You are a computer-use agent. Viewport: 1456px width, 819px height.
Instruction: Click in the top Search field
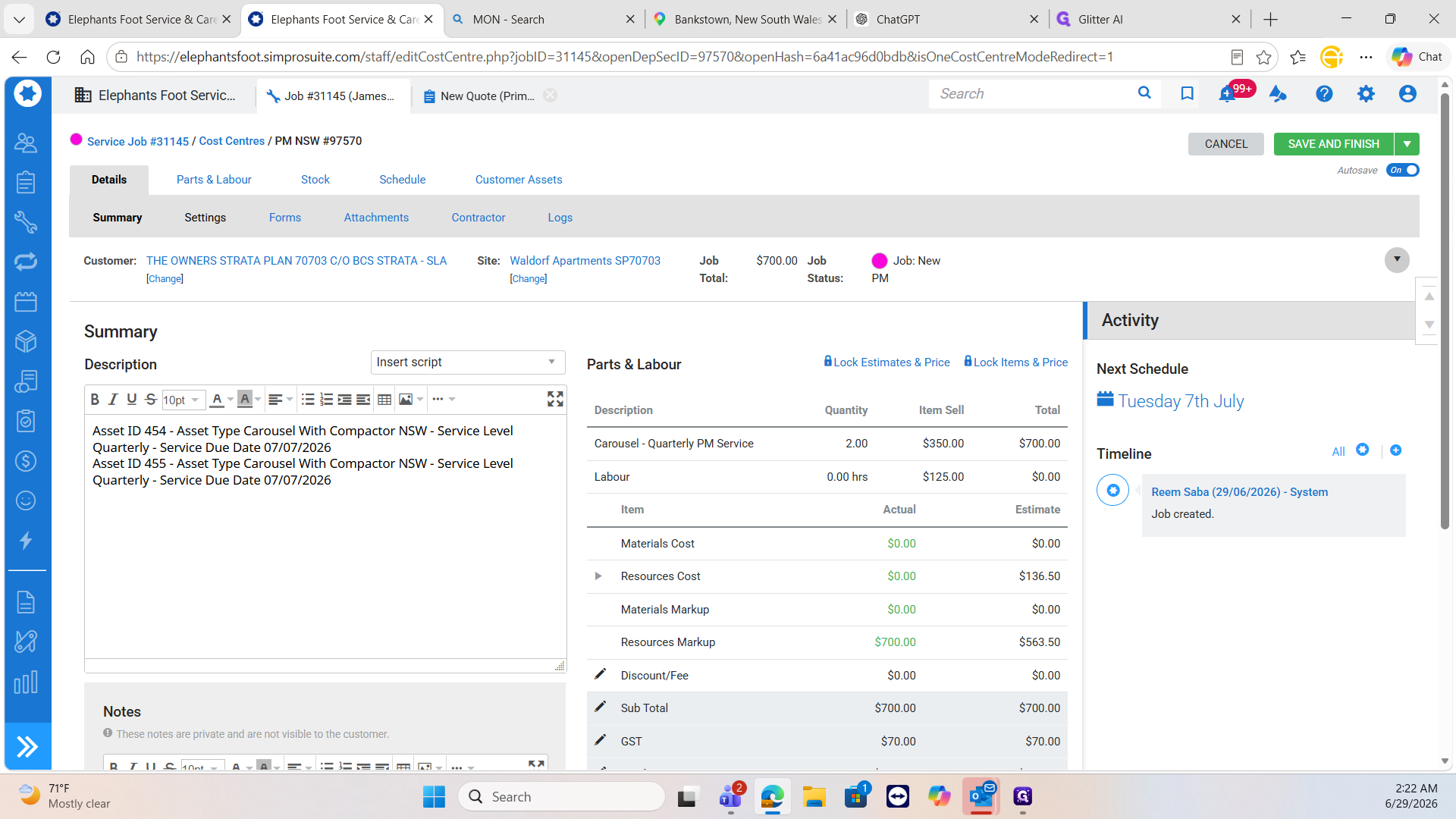tap(1031, 93)
